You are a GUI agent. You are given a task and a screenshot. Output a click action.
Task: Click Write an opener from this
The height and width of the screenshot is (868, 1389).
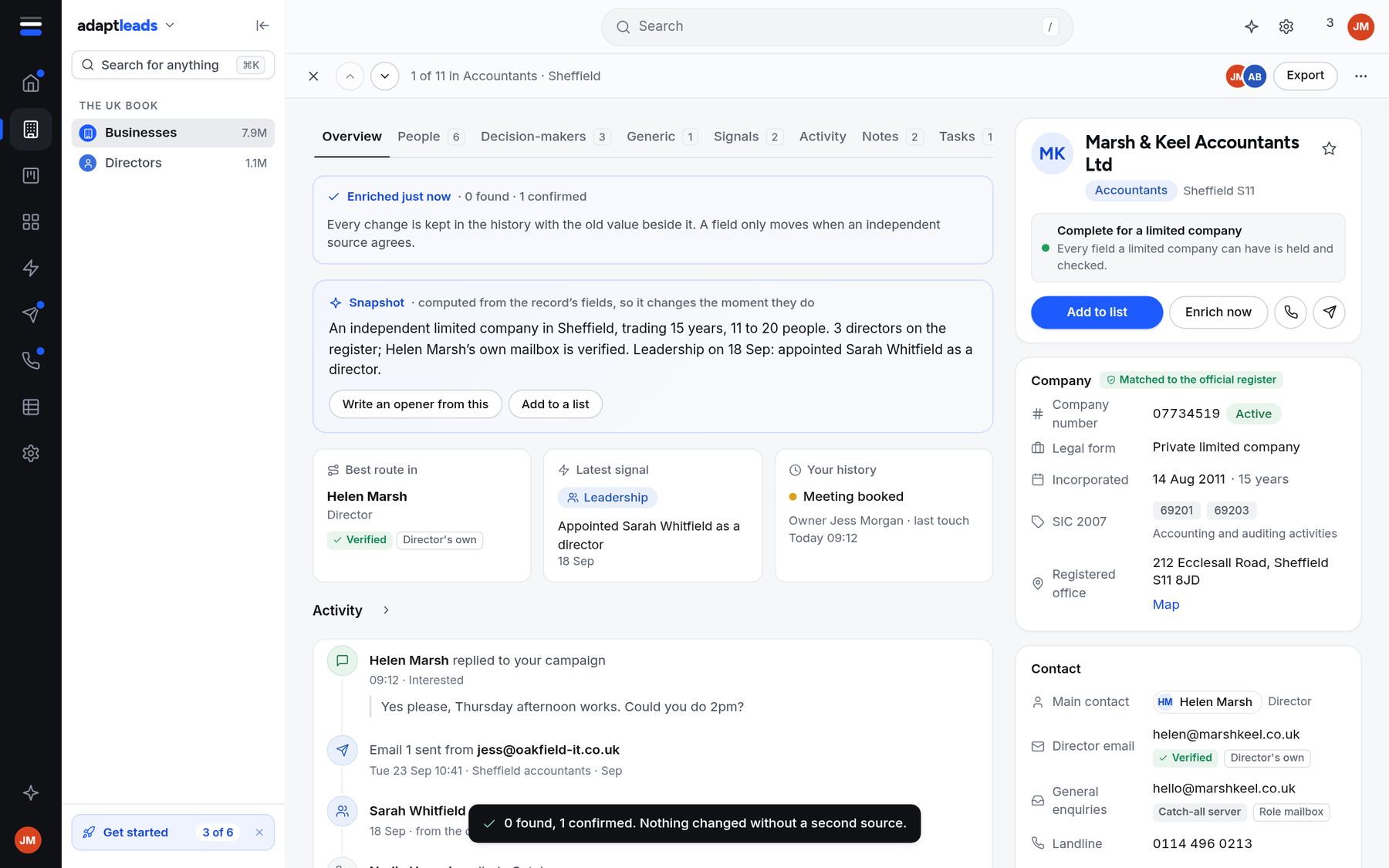(x=415, y=404)
